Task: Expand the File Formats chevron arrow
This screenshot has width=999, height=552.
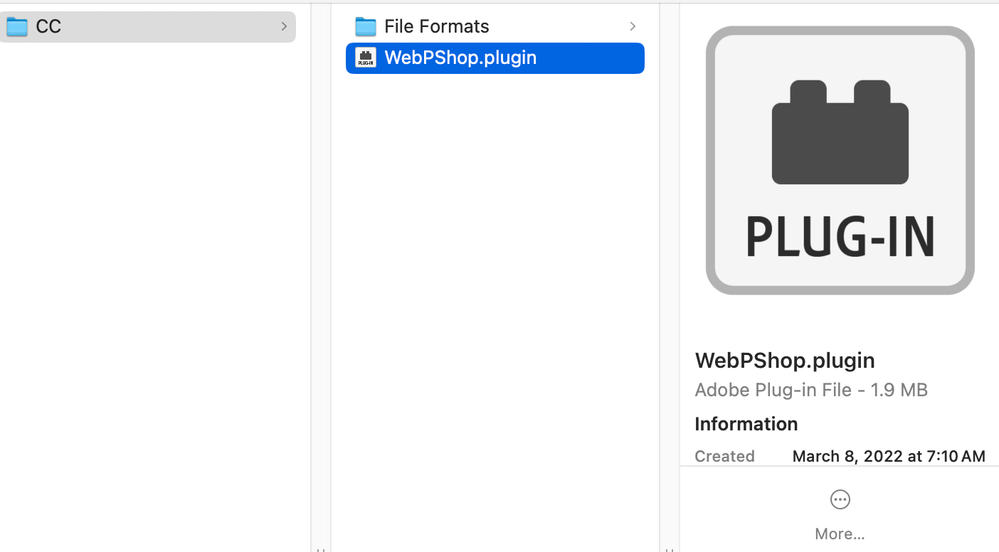Action: 632,27
